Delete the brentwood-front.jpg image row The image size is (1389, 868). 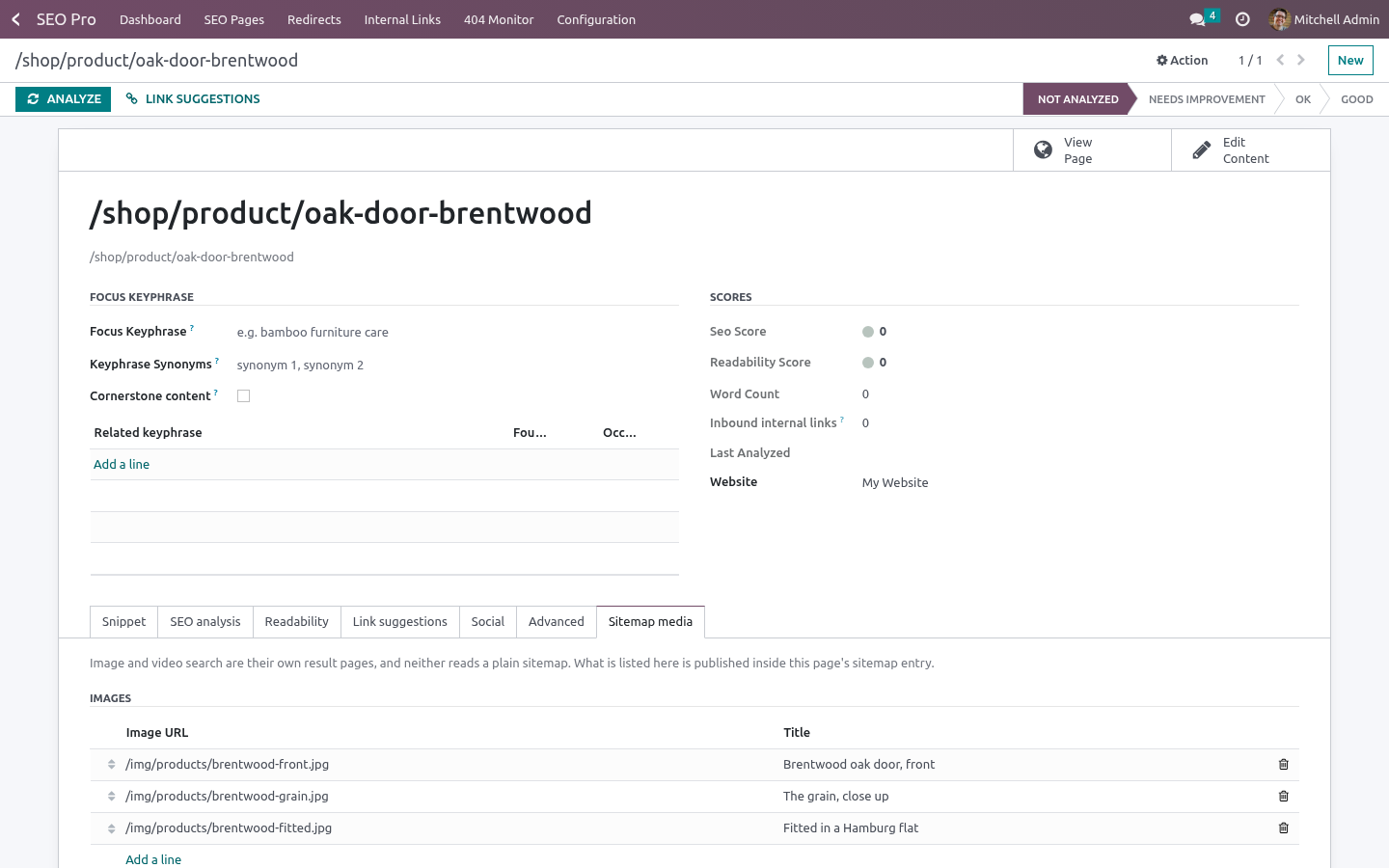1284,765
